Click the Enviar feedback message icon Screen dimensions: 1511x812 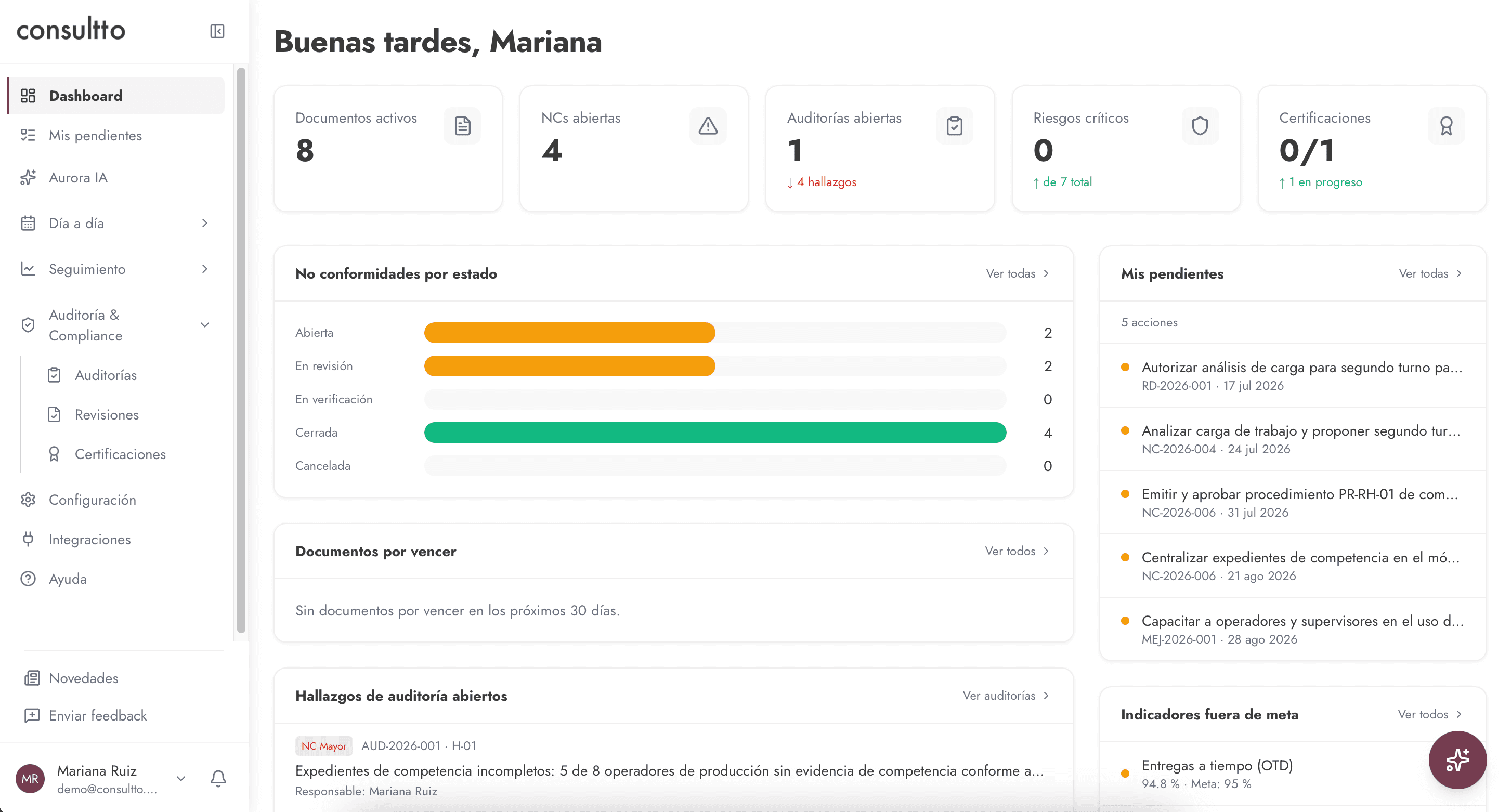32,715
